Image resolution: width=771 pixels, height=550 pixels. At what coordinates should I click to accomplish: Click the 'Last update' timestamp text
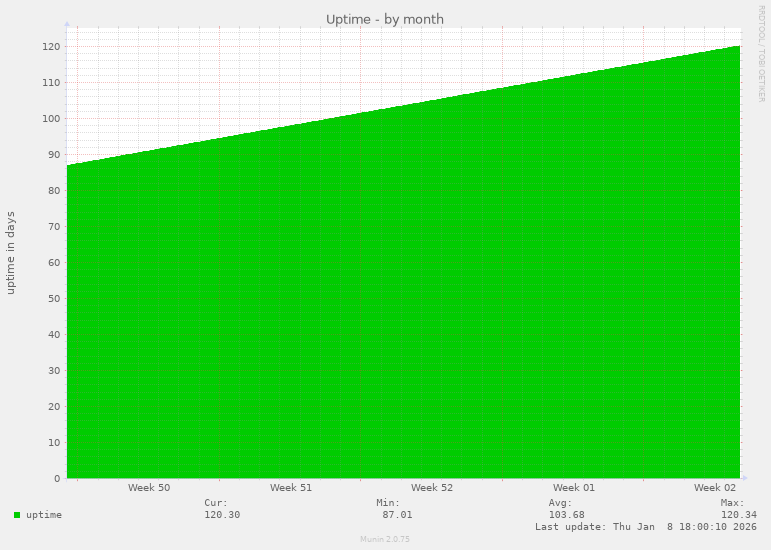click(x=646, y=526)
